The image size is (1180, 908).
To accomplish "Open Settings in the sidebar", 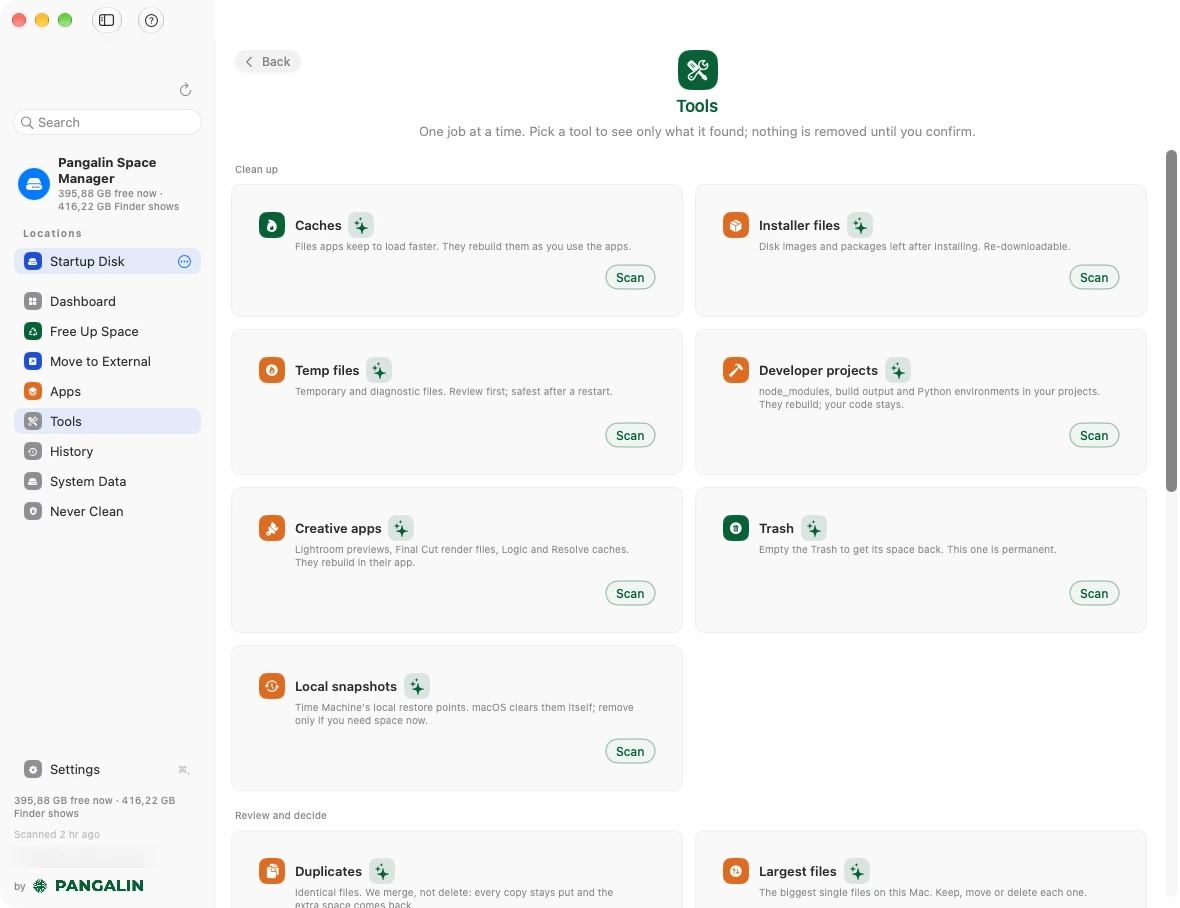I will coord(107,769).
